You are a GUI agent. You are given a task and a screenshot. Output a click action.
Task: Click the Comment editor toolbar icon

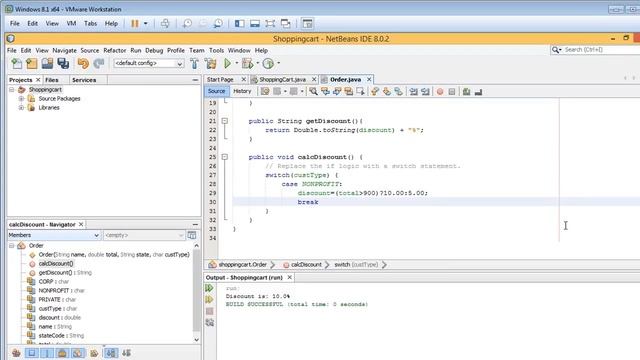467,91
